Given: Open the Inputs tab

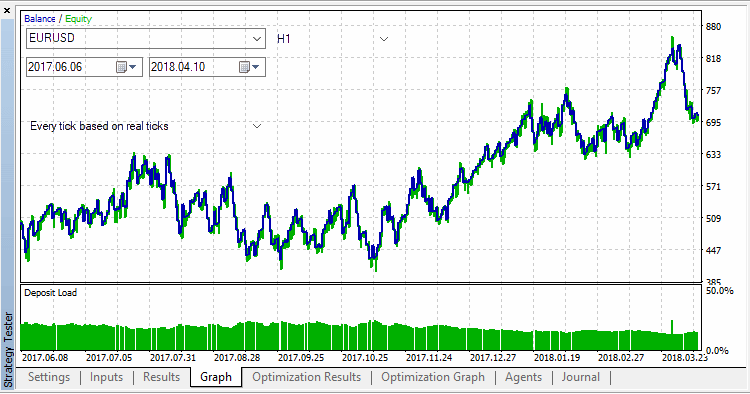Looking at the screenshot, I should (106, 377).
